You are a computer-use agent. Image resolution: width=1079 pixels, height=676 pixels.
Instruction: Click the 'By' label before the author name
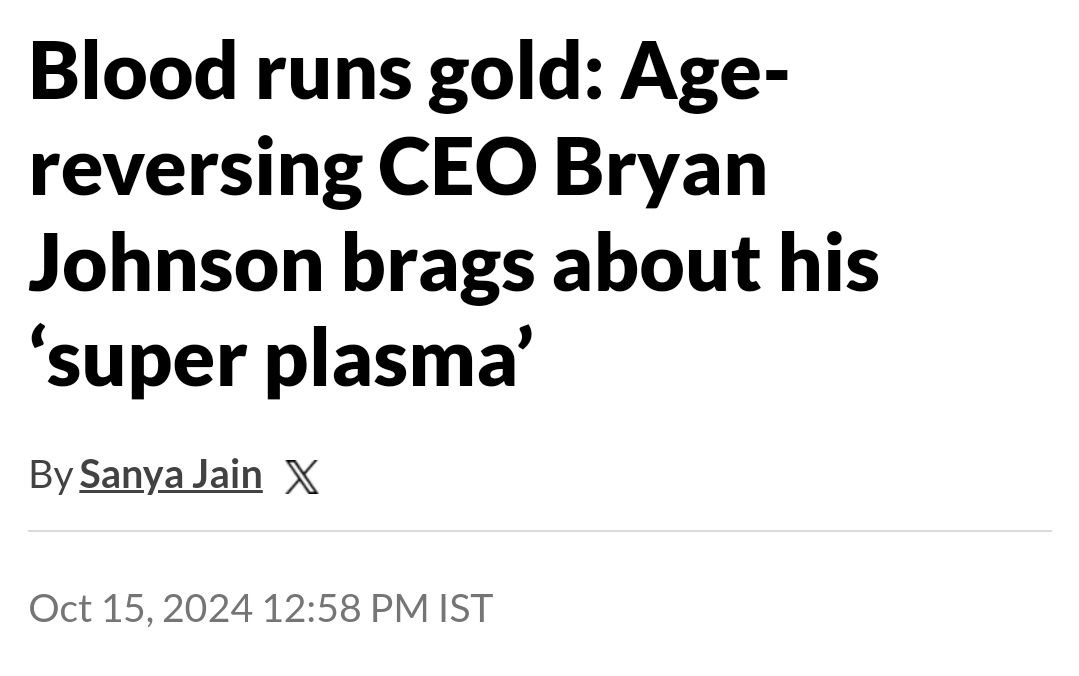click(x=50, y=476)
